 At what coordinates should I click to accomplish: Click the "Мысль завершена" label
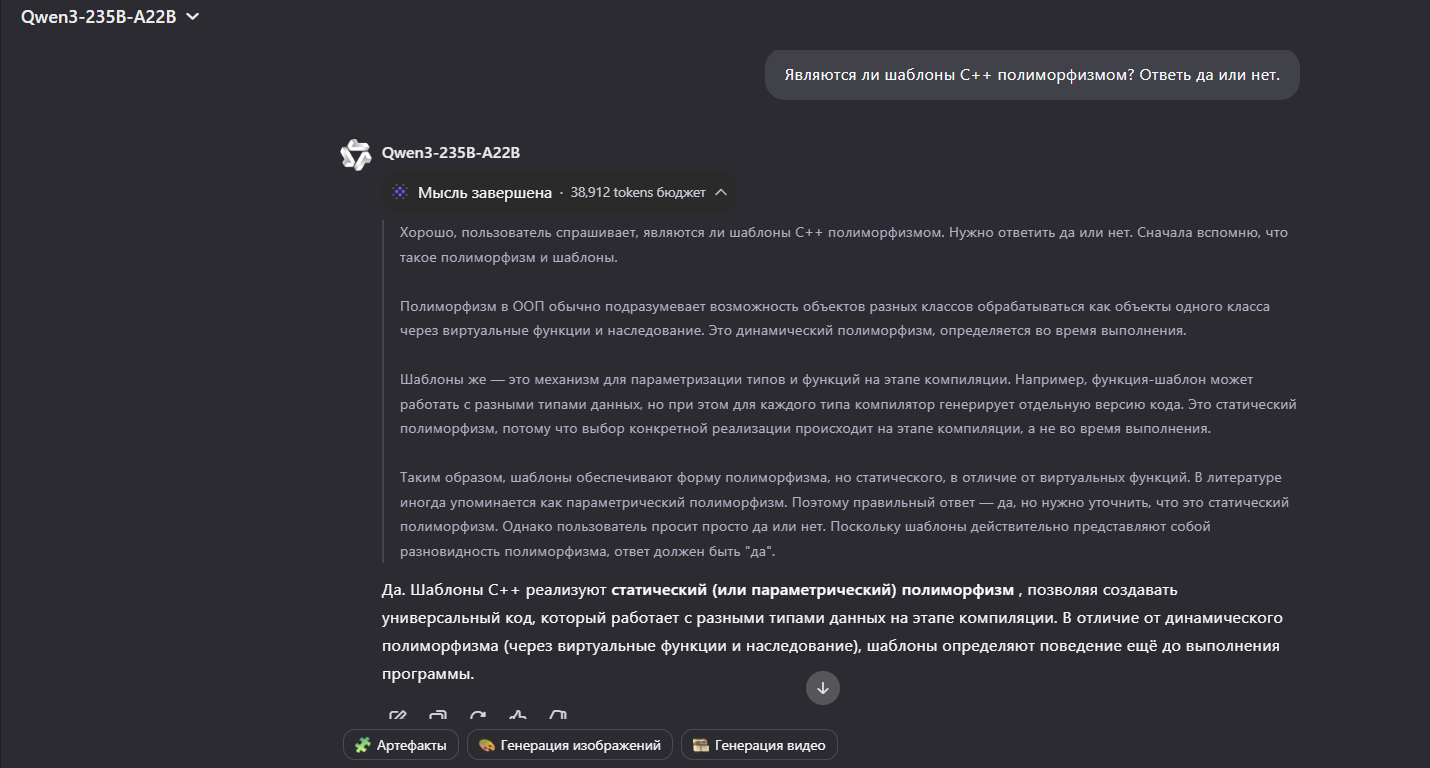(x=485, y=192)
